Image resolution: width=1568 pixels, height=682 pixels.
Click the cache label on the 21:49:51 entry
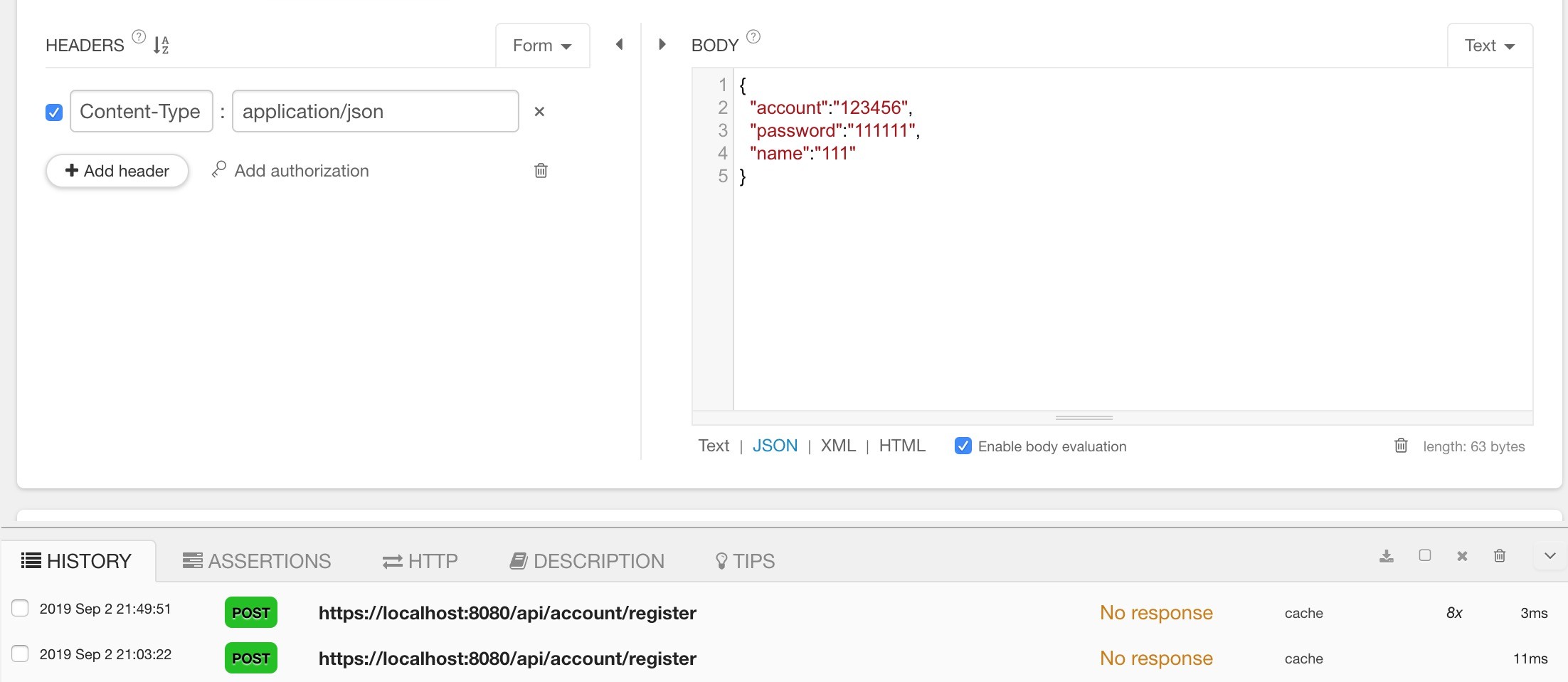[1304, 613]
